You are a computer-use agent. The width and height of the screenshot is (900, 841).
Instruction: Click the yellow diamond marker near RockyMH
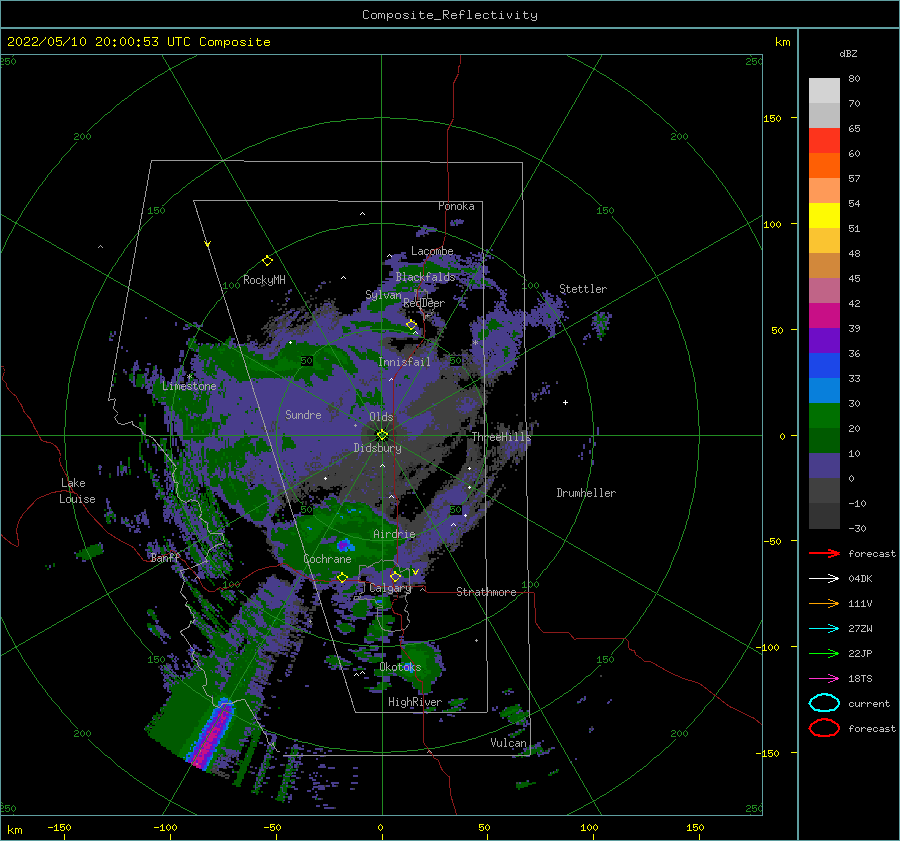(267, 261)
